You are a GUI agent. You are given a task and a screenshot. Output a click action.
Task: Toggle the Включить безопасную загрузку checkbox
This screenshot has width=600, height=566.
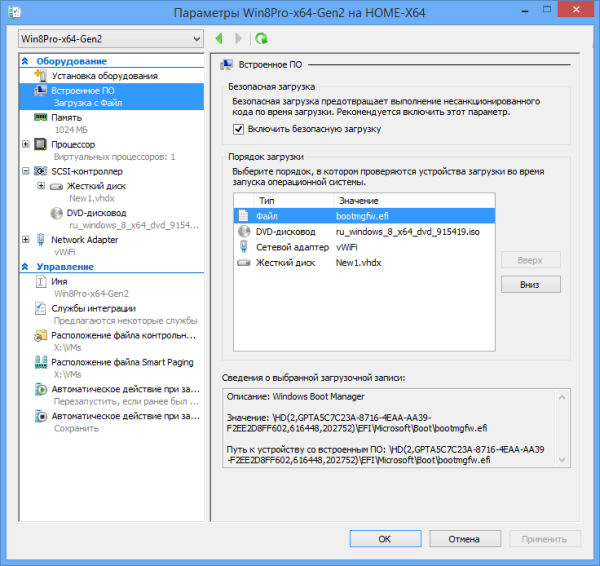click(x=238, y=129)
